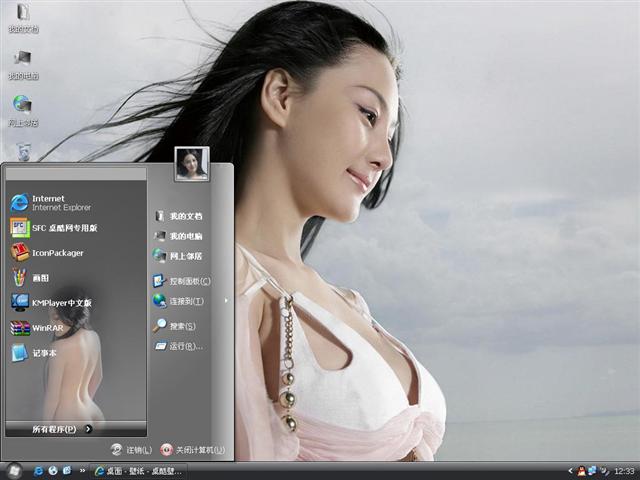Click 我的电脑 in Start menu right pane
The height and width of the screenshot is (480, 640).
tap(178, 236)
